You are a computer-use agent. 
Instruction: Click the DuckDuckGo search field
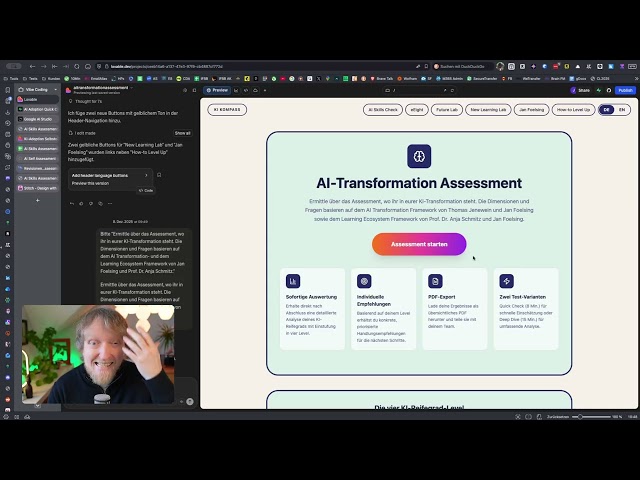[x=462, y=66]
